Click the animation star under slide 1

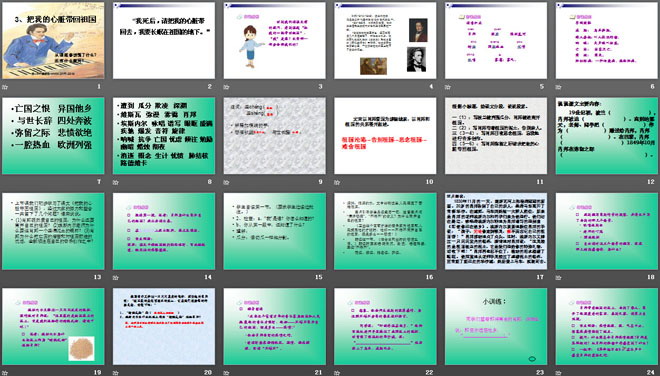(x=5, y=87)
